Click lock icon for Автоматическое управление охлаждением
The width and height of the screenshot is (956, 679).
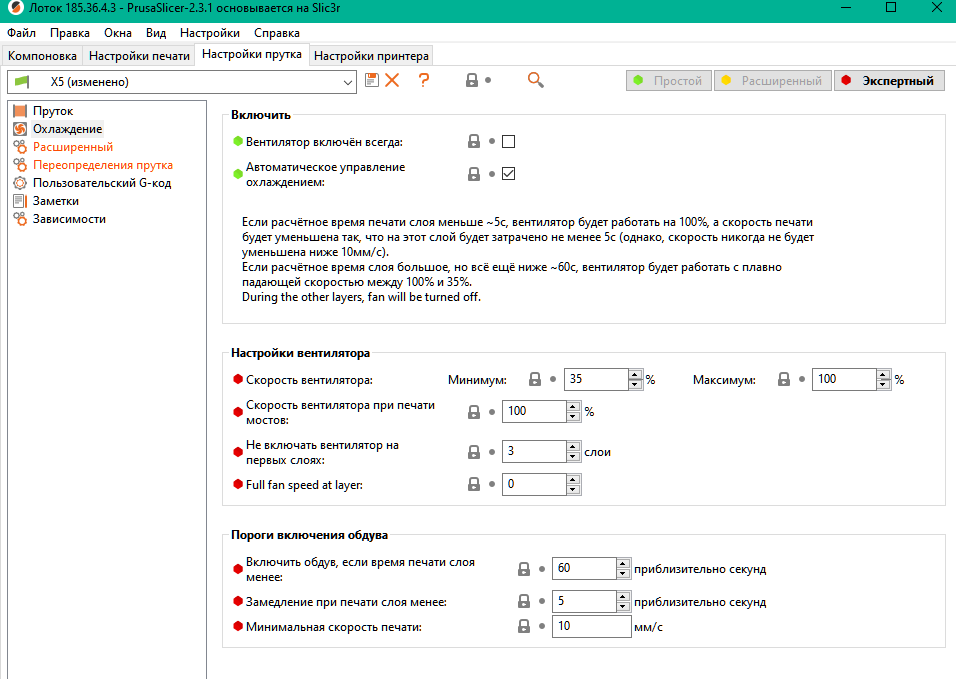click(474, 174)
